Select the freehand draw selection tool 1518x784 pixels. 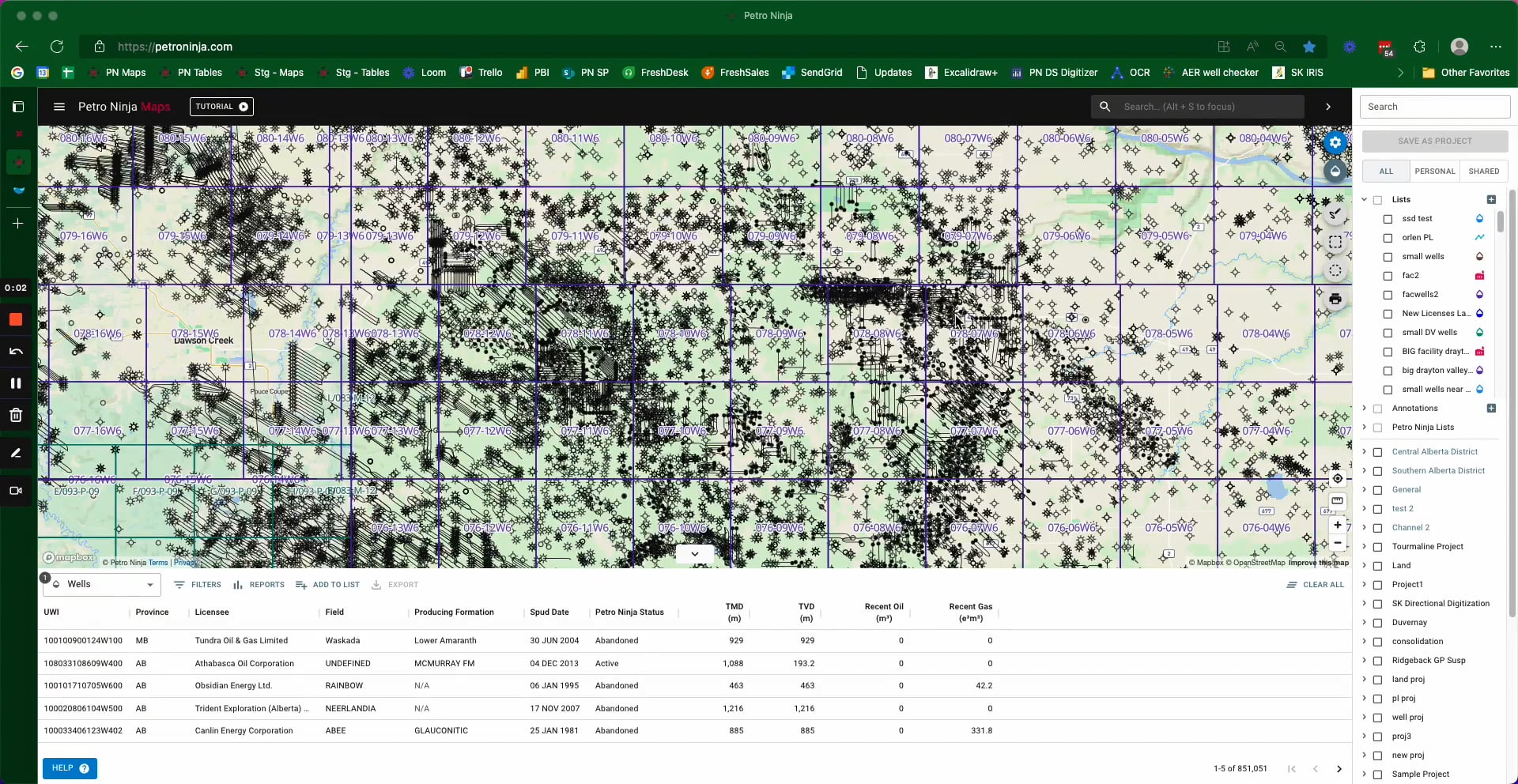pos(1335,213)
